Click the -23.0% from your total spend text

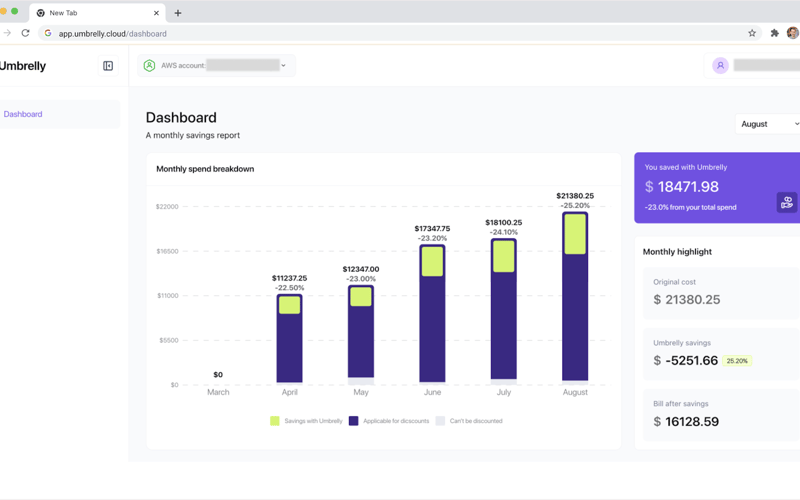pyautogui.click(x=690, y=207)
